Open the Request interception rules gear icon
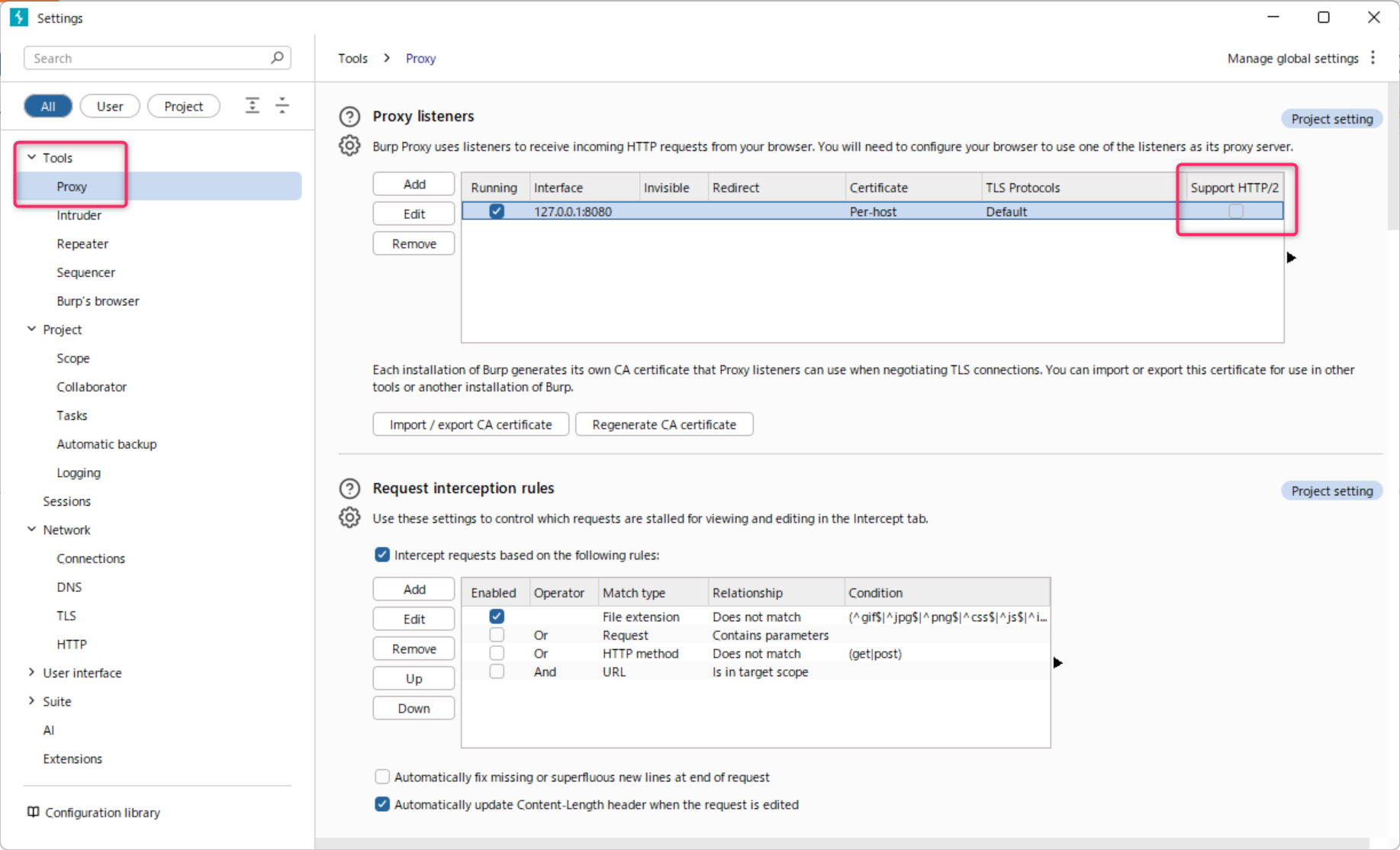The width and height of the screenshot is (1400, 850). coord(349,517)
